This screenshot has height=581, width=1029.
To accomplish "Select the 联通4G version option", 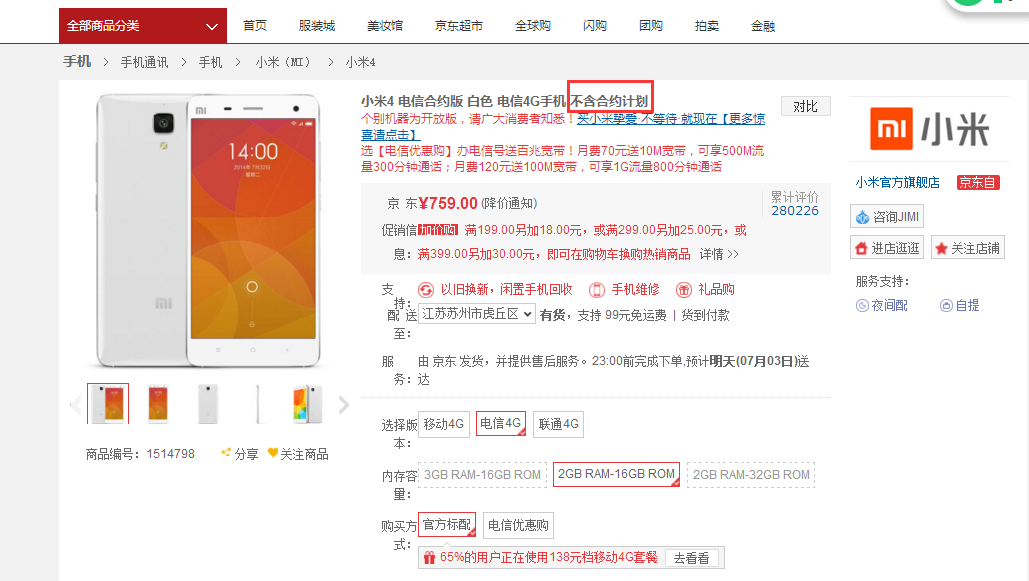I will [558, 424].
